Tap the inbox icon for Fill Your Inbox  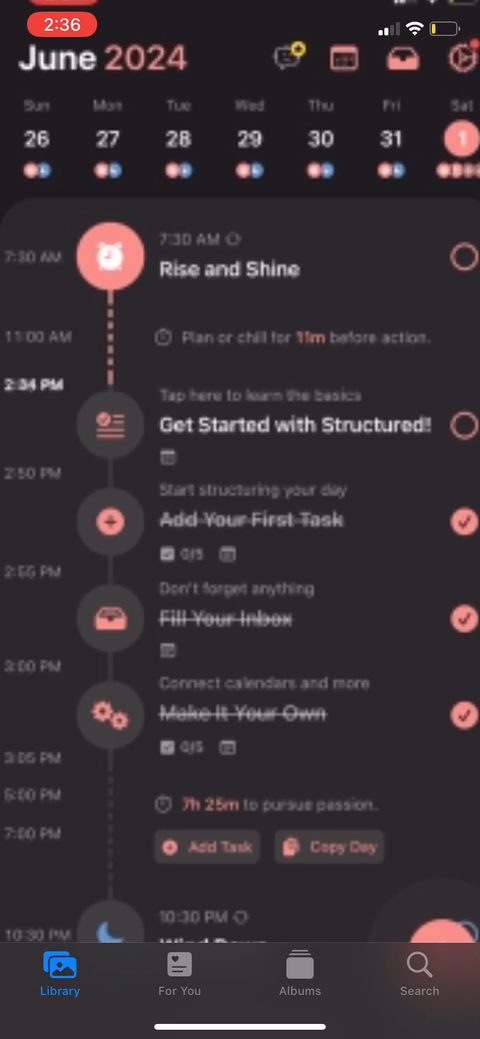coord(110,619)
